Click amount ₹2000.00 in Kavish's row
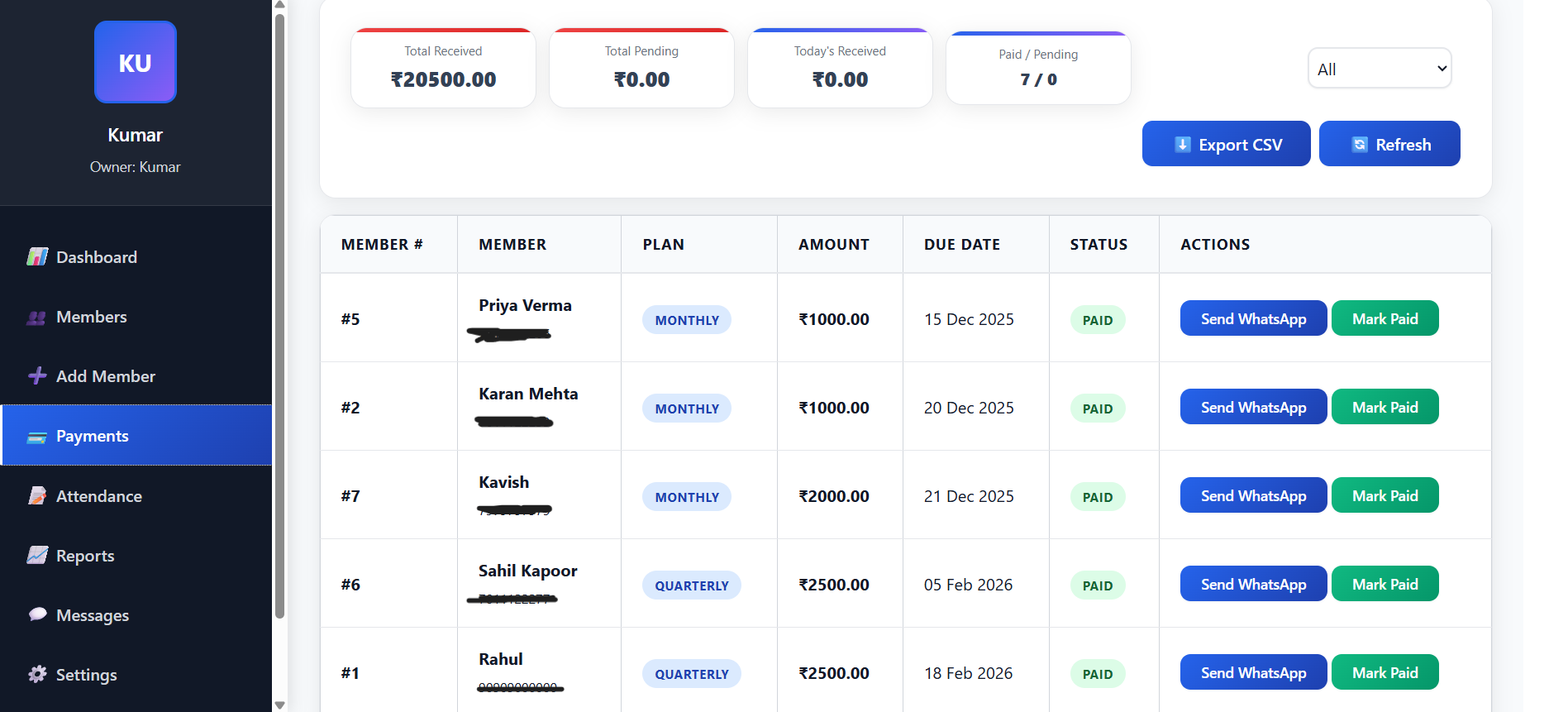This screenshot has width=1568, height=712. 834,496
